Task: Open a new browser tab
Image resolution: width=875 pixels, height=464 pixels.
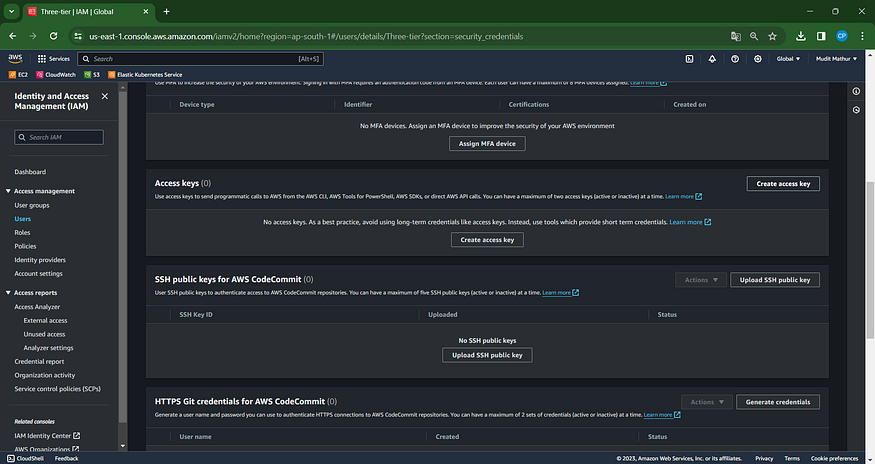Action: (x=166, y=11)
